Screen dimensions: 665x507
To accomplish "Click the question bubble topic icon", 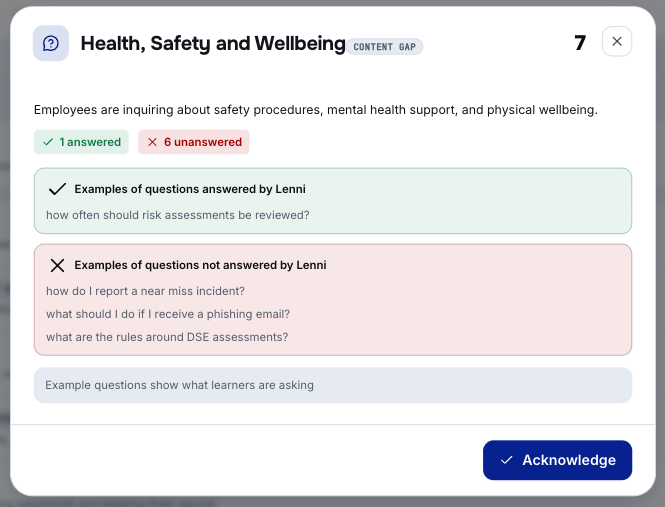I will [51, 43].
